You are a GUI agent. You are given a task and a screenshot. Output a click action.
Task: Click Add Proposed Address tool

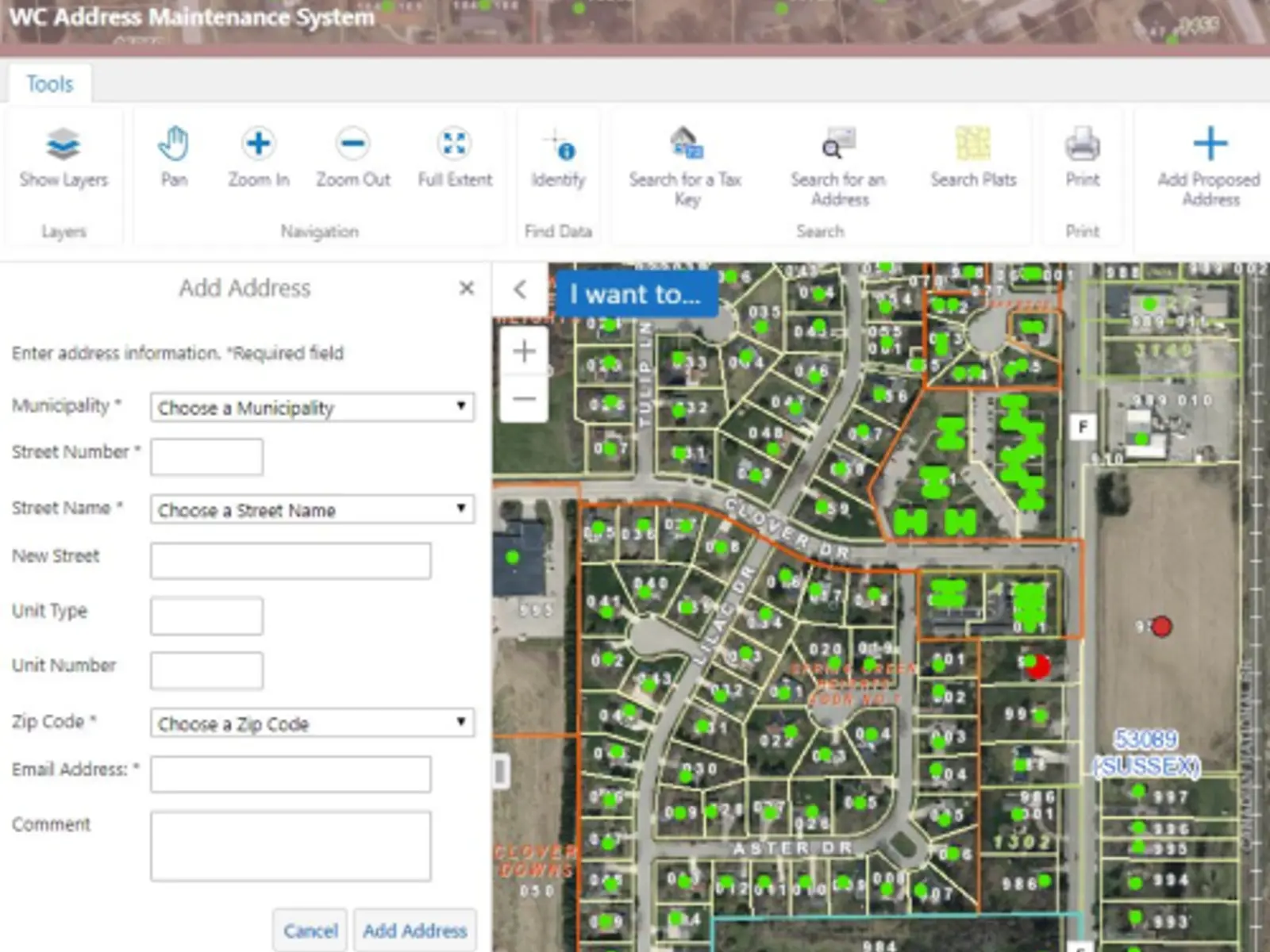(1210, 167)
